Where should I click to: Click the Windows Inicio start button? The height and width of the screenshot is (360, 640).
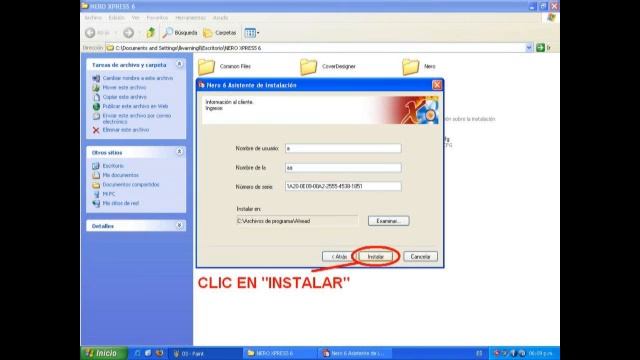point(104,353)
